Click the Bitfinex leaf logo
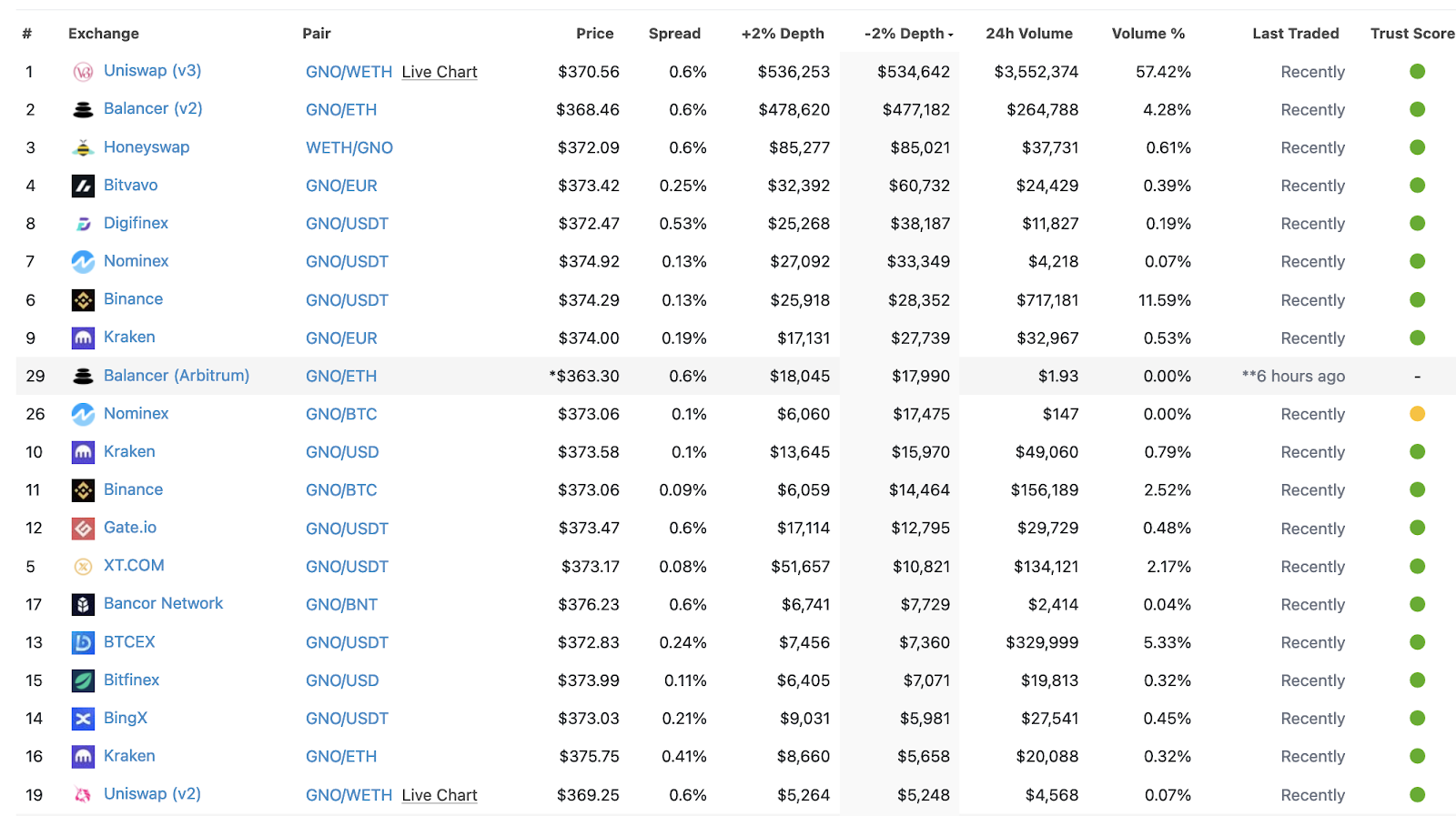Image resolution: width=1456 pixels, height=816 pixels. point(83,680)
